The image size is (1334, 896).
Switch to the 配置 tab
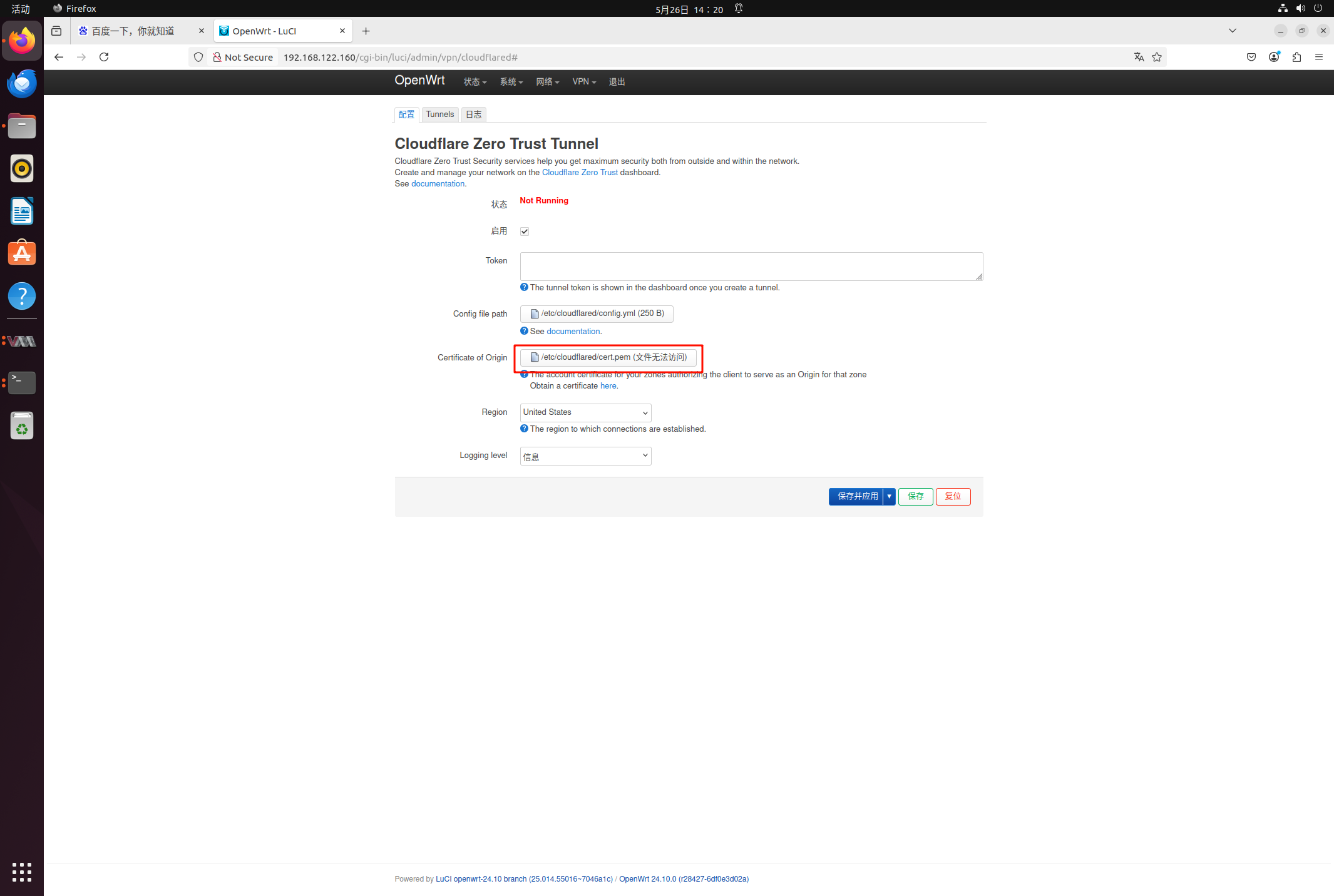point(407,115)
